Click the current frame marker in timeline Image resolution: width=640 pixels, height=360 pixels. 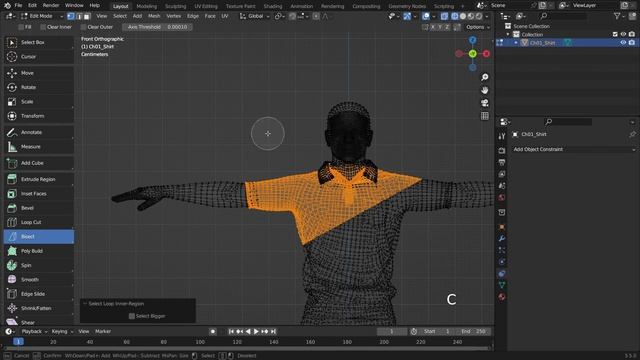[18, 342]
